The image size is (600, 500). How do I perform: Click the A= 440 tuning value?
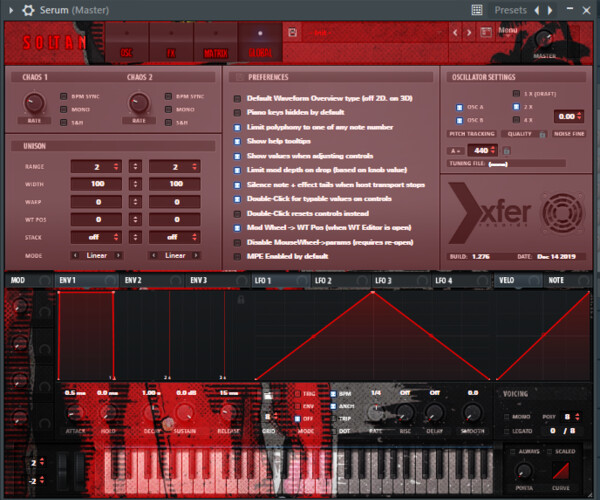coord(483,150)
